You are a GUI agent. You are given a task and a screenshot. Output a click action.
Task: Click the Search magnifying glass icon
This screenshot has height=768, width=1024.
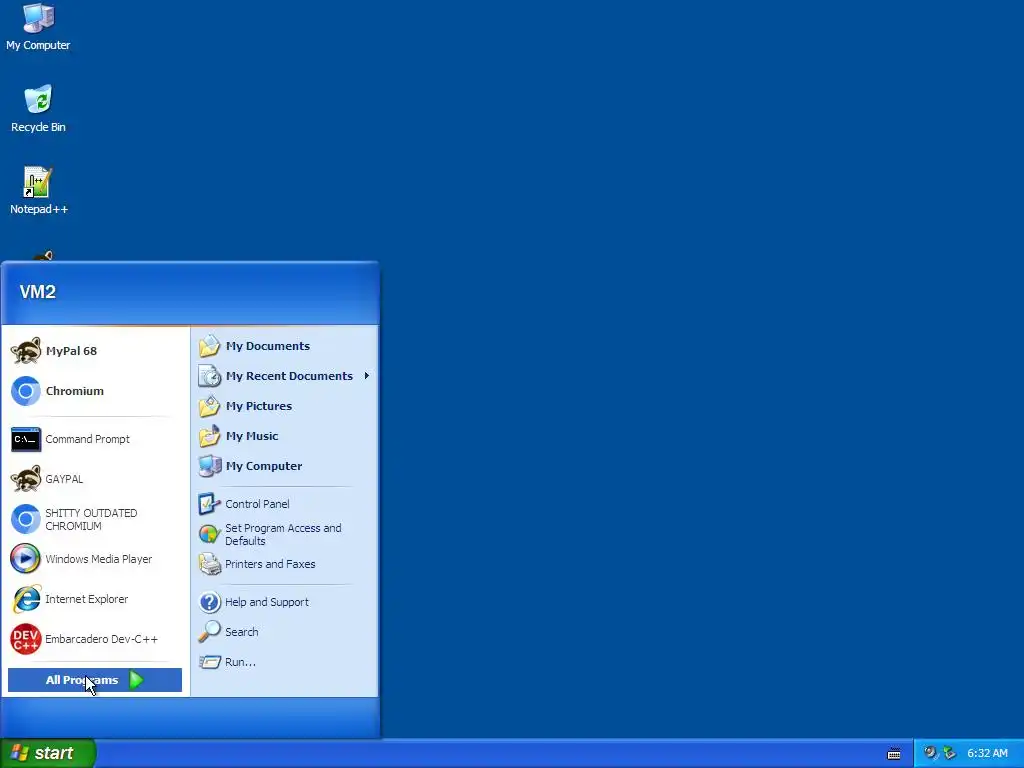(210, 632)
